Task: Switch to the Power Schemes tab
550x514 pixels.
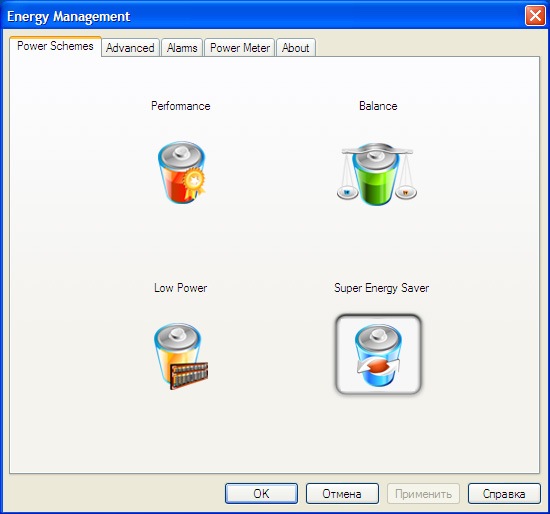Action: 55,46
